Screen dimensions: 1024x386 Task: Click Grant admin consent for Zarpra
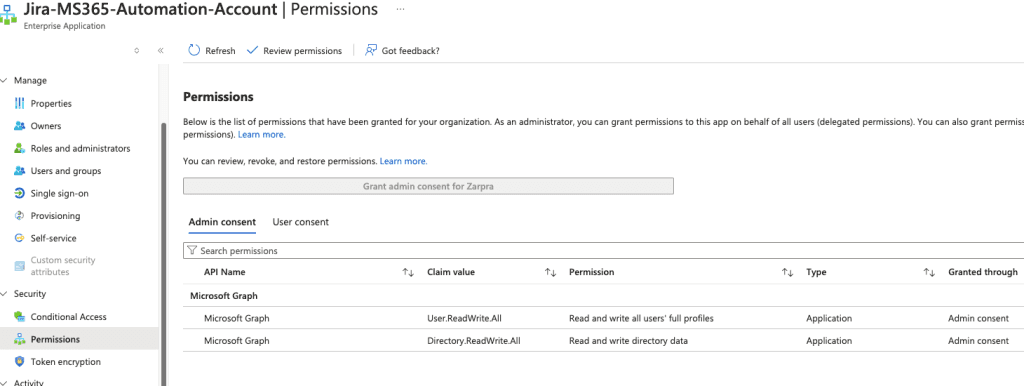point(428,186)
